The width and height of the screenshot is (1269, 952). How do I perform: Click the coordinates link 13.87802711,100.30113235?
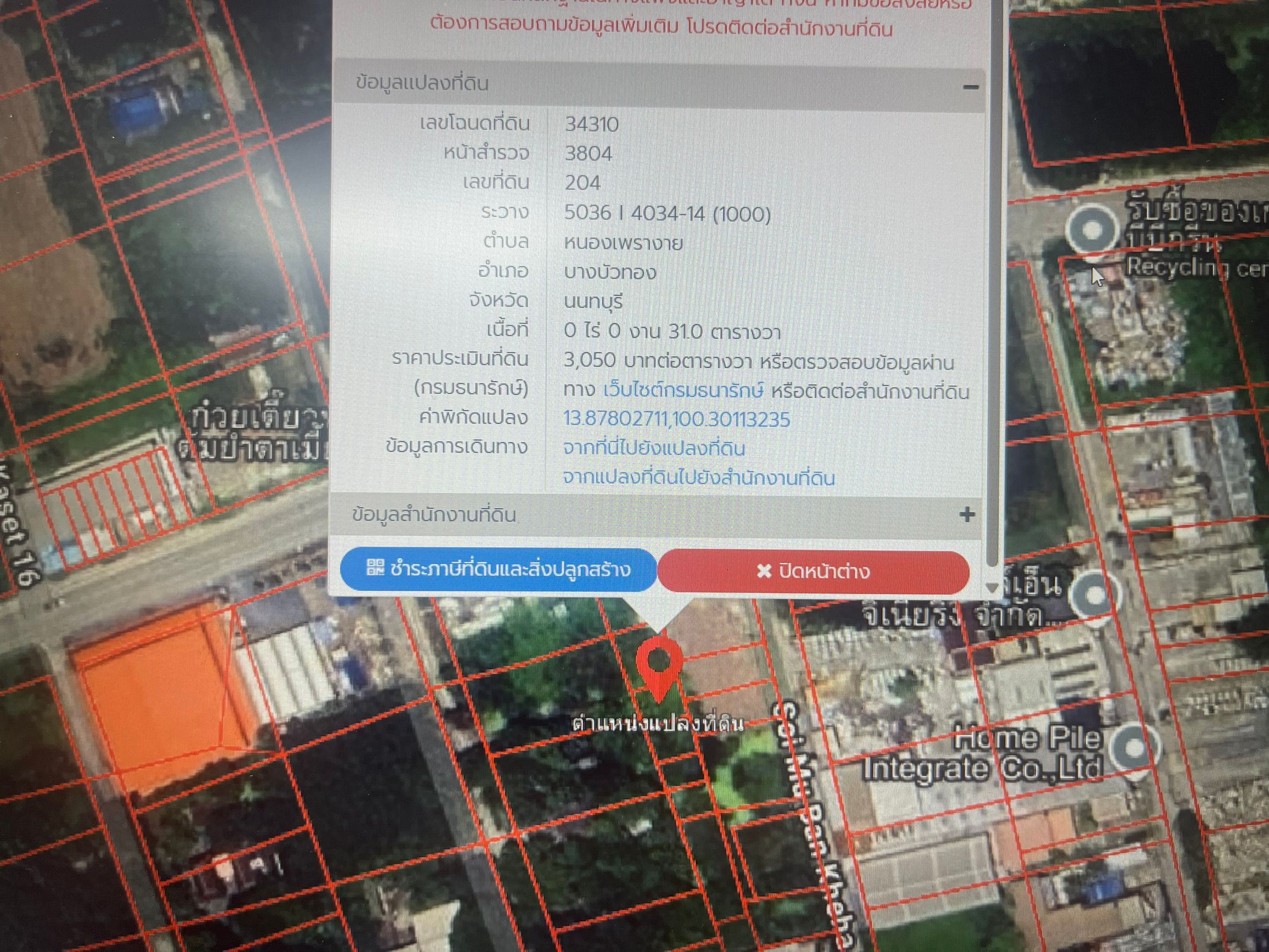[x=677, y=419]
